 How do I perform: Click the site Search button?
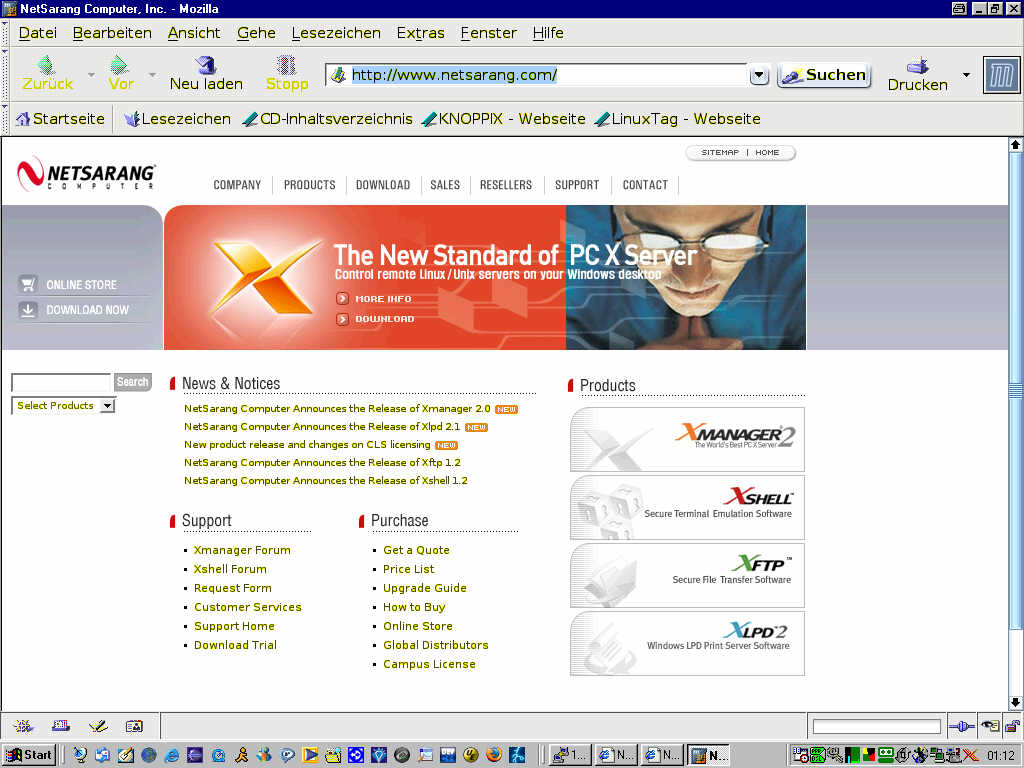(133, 382)
